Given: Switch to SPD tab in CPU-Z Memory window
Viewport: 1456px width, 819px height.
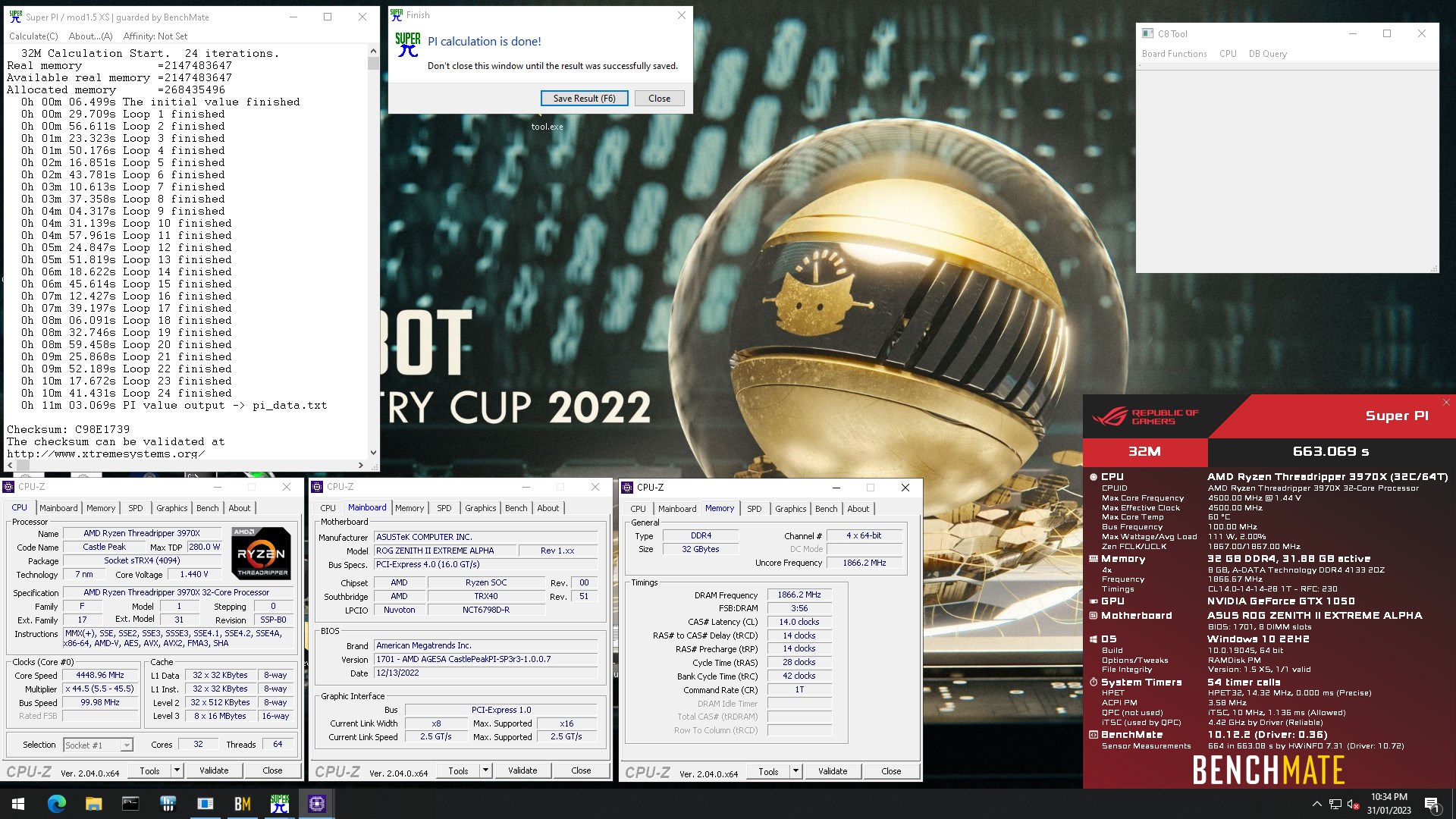Looking at the screenshot, I should pyautogui.click(x=754, y=509).
